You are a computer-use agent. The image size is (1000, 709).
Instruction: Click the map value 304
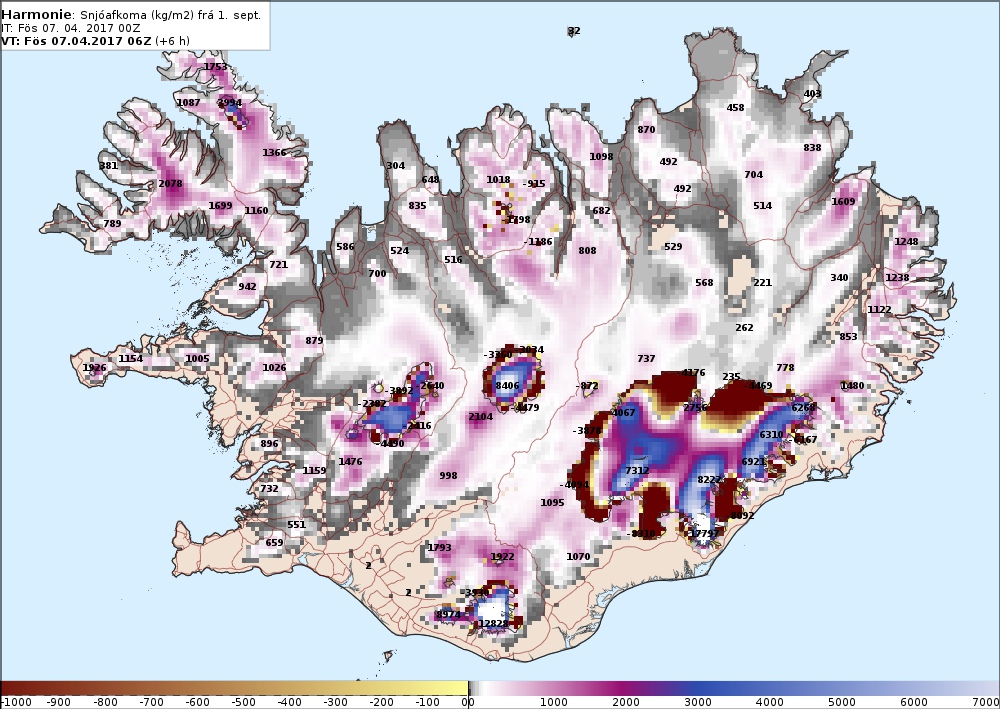pos(396,166)
